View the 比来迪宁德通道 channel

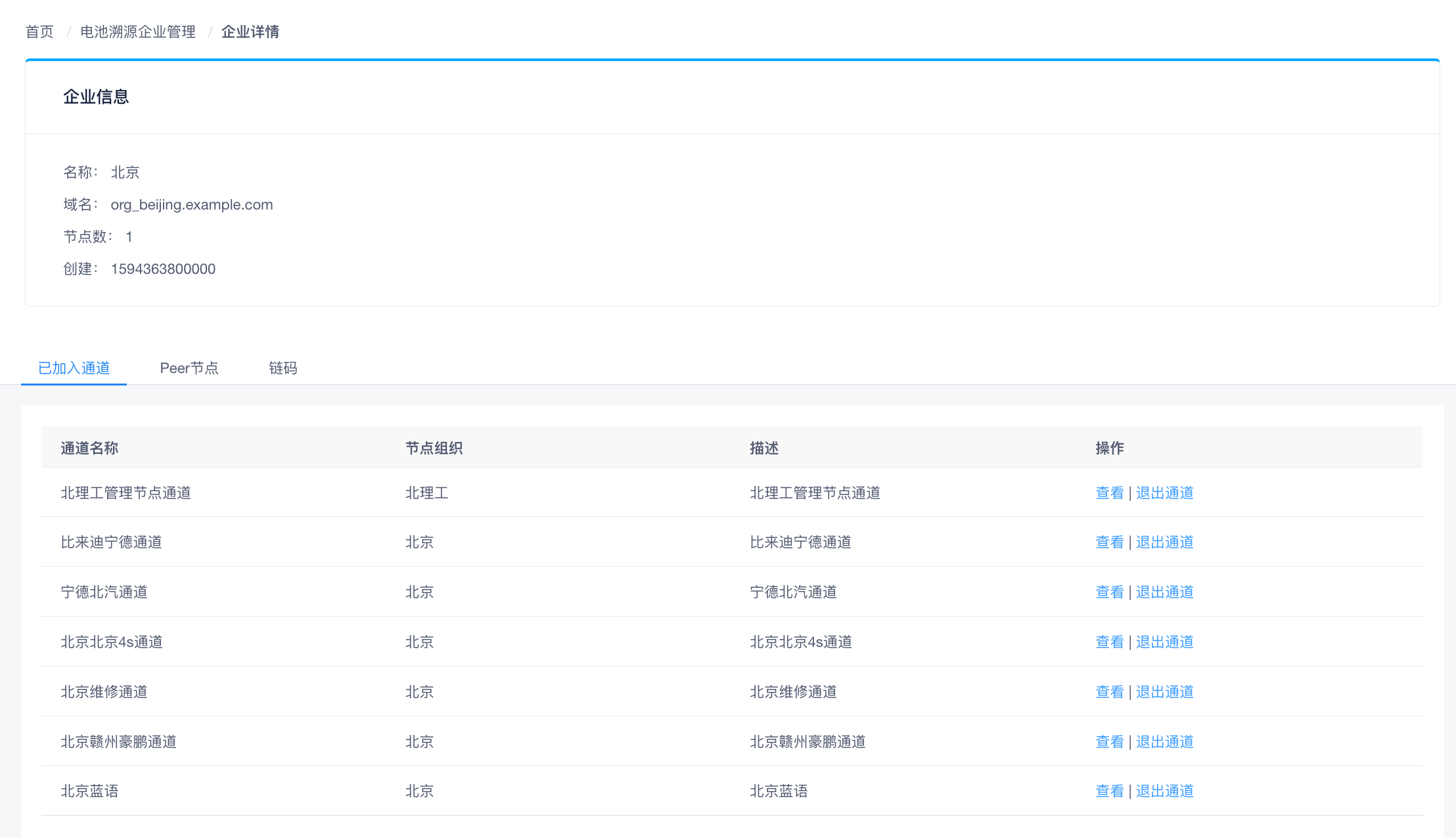coord(1110,542)
